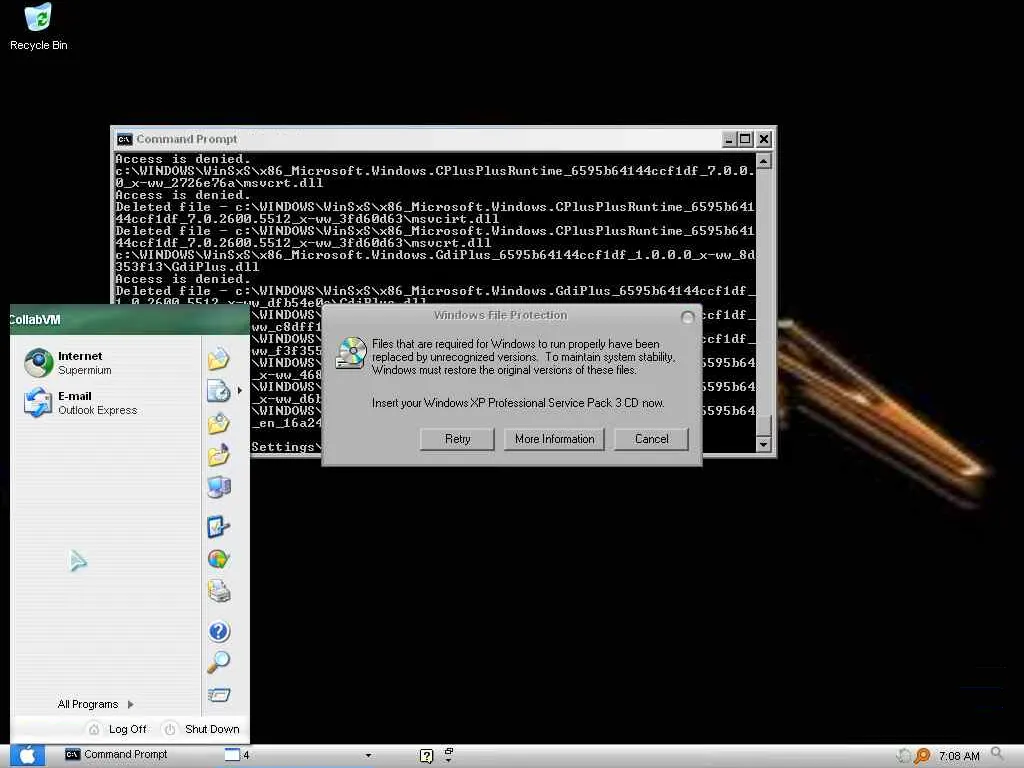This screenshot has height=768, width=1024.
Task: Open Help and Support question mark icon
Action: (219, 631)
